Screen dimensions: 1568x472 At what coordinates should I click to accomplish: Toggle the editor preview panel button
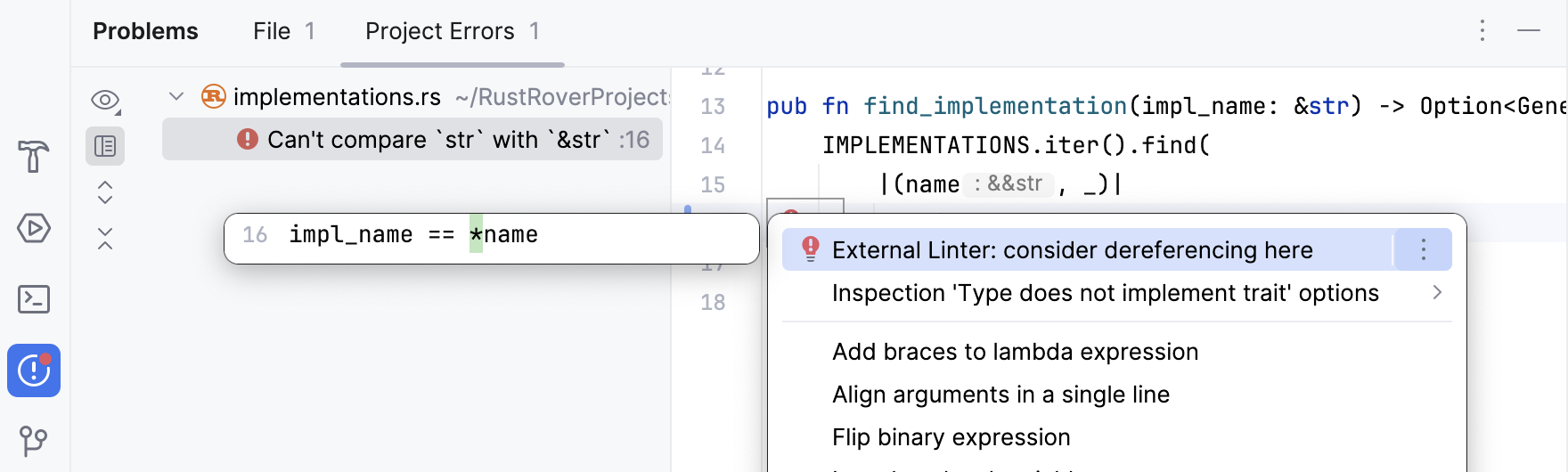pos(105,146)
